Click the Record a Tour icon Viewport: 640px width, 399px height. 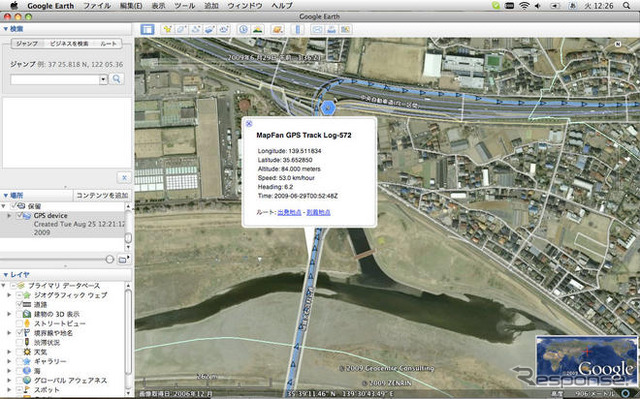coord(224,29)
